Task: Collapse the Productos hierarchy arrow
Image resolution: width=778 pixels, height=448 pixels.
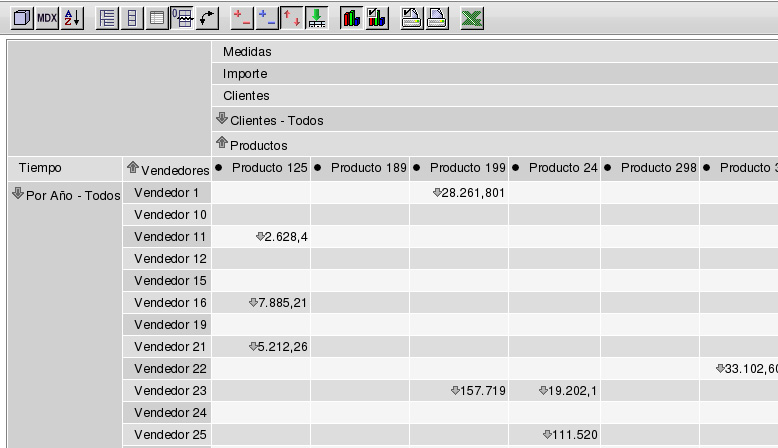Action: coord(222,144)
